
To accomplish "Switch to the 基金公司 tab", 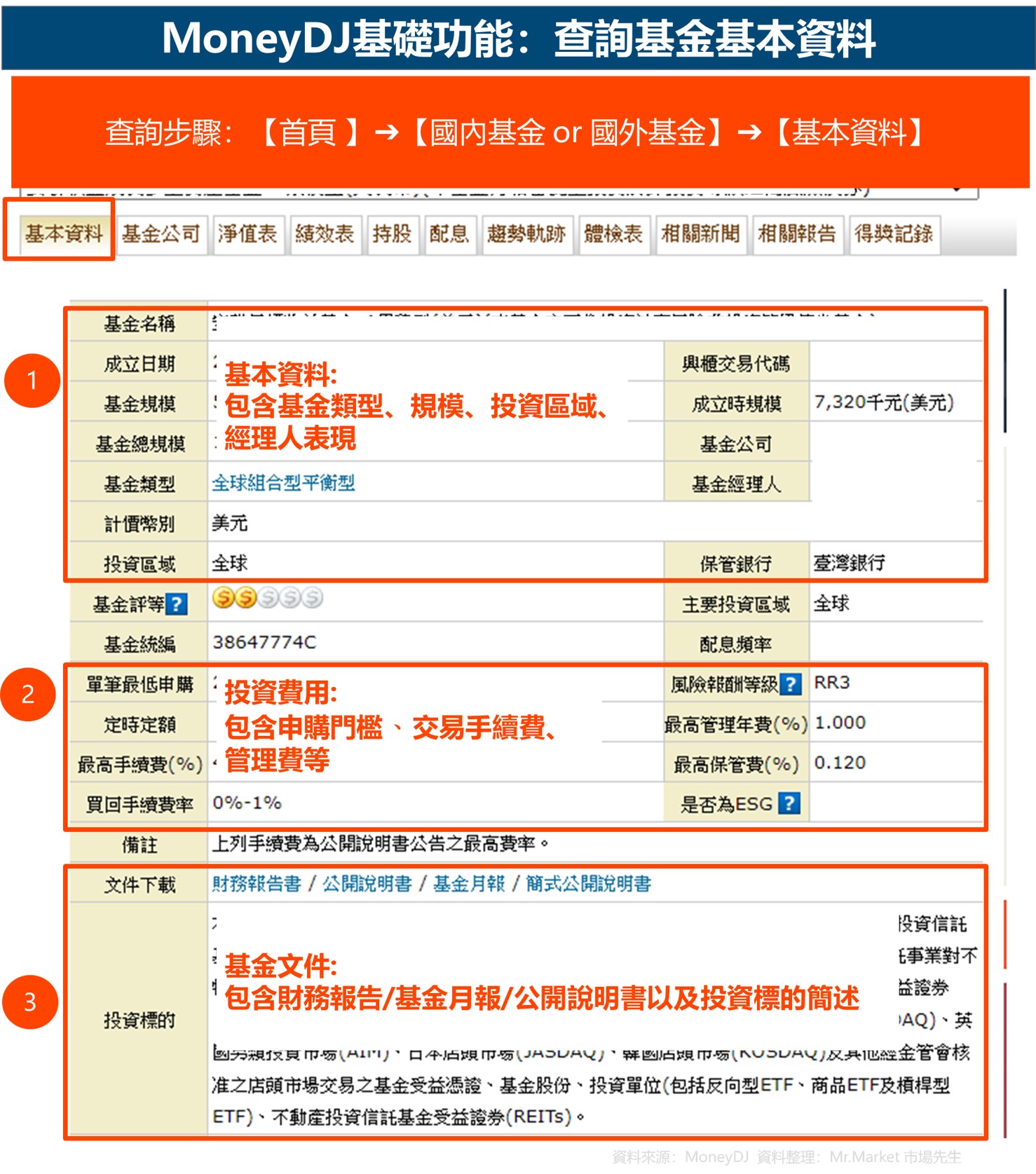I will point(161,233).
